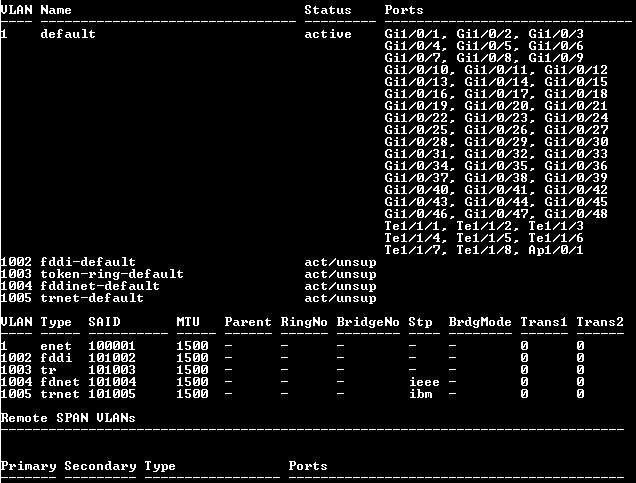Screen dimensions: 636x483
Task: Select port Gi1/0/20
Action: [496, 106]
